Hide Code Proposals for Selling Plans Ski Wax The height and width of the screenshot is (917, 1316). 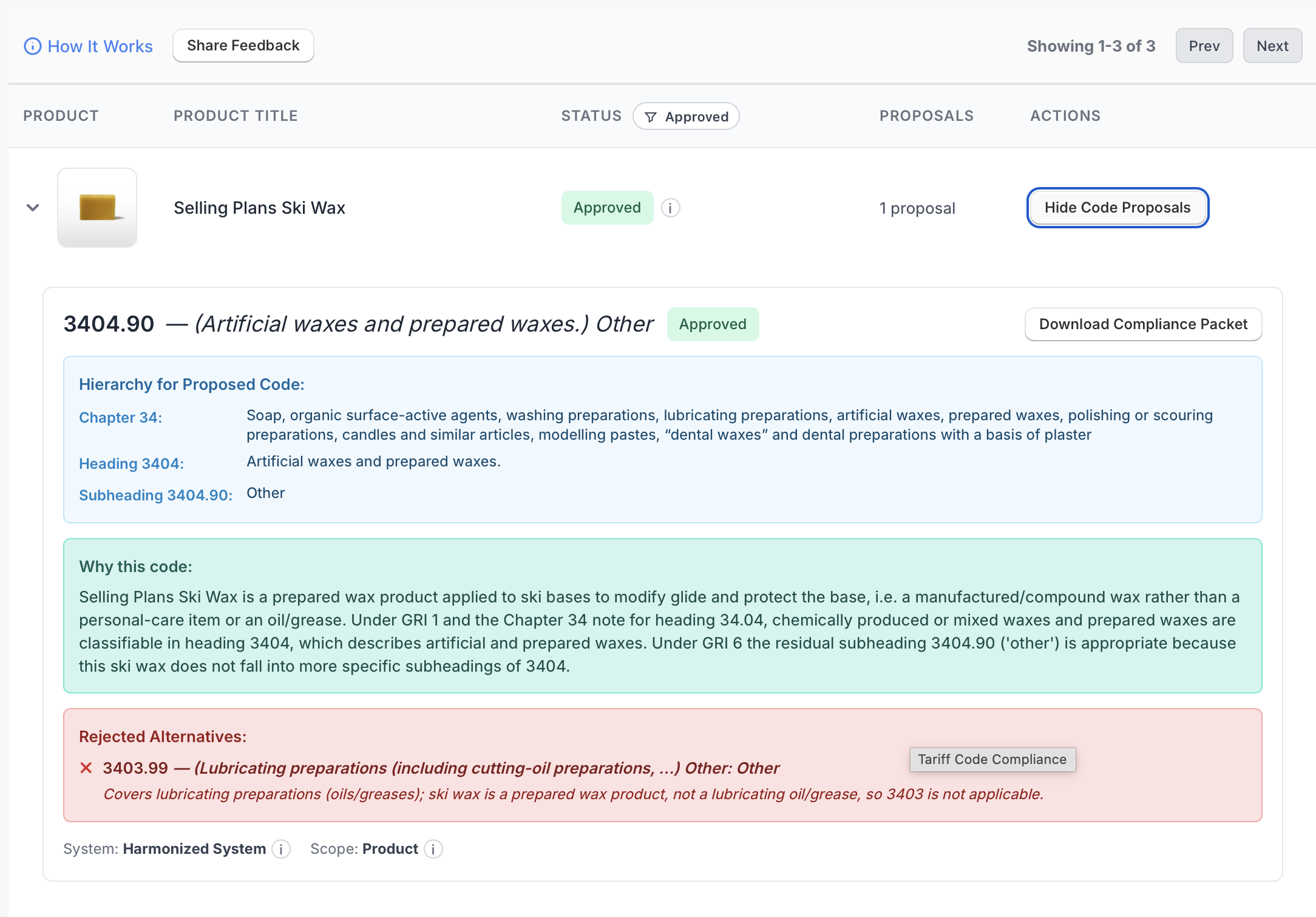[x=1118, y=208]
